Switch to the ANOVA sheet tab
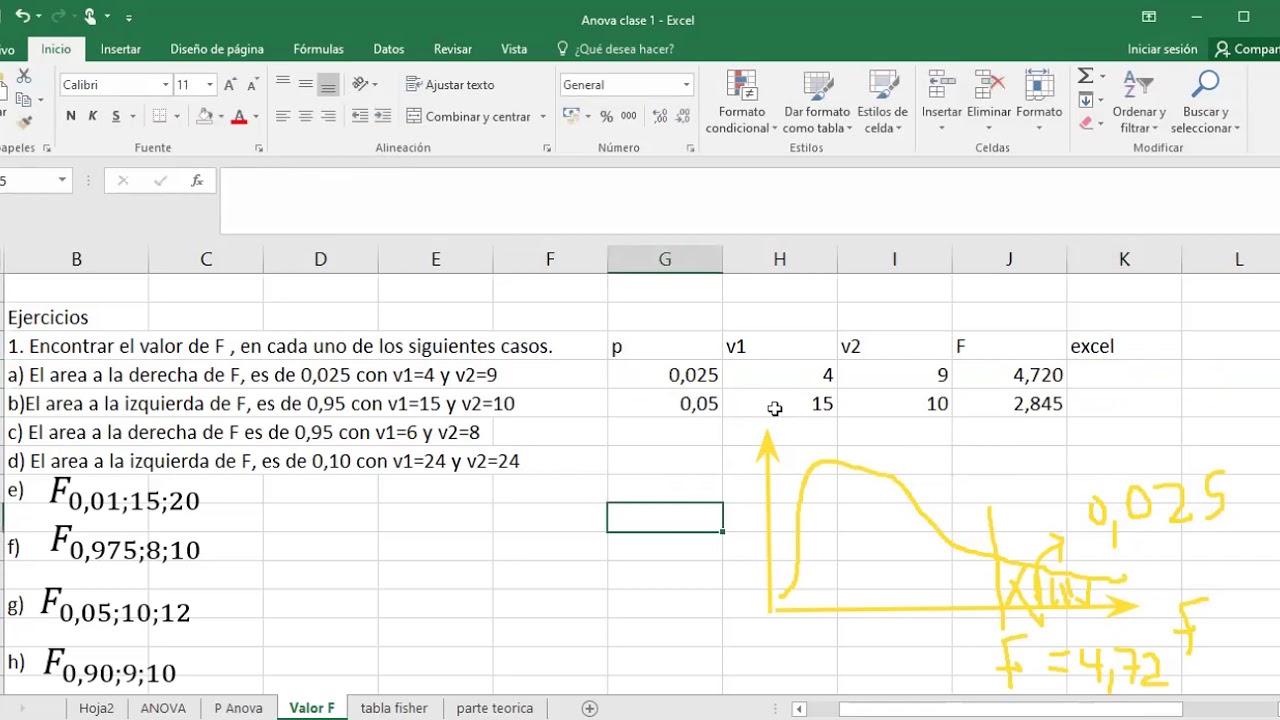 point(163,708)
